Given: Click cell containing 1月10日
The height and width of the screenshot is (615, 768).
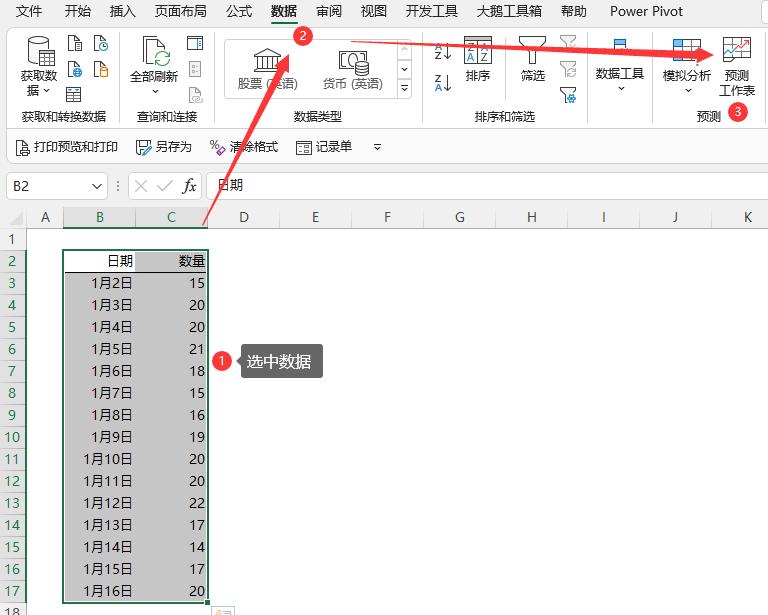Looking at the screenshot, I should click(x=99, y=459).
